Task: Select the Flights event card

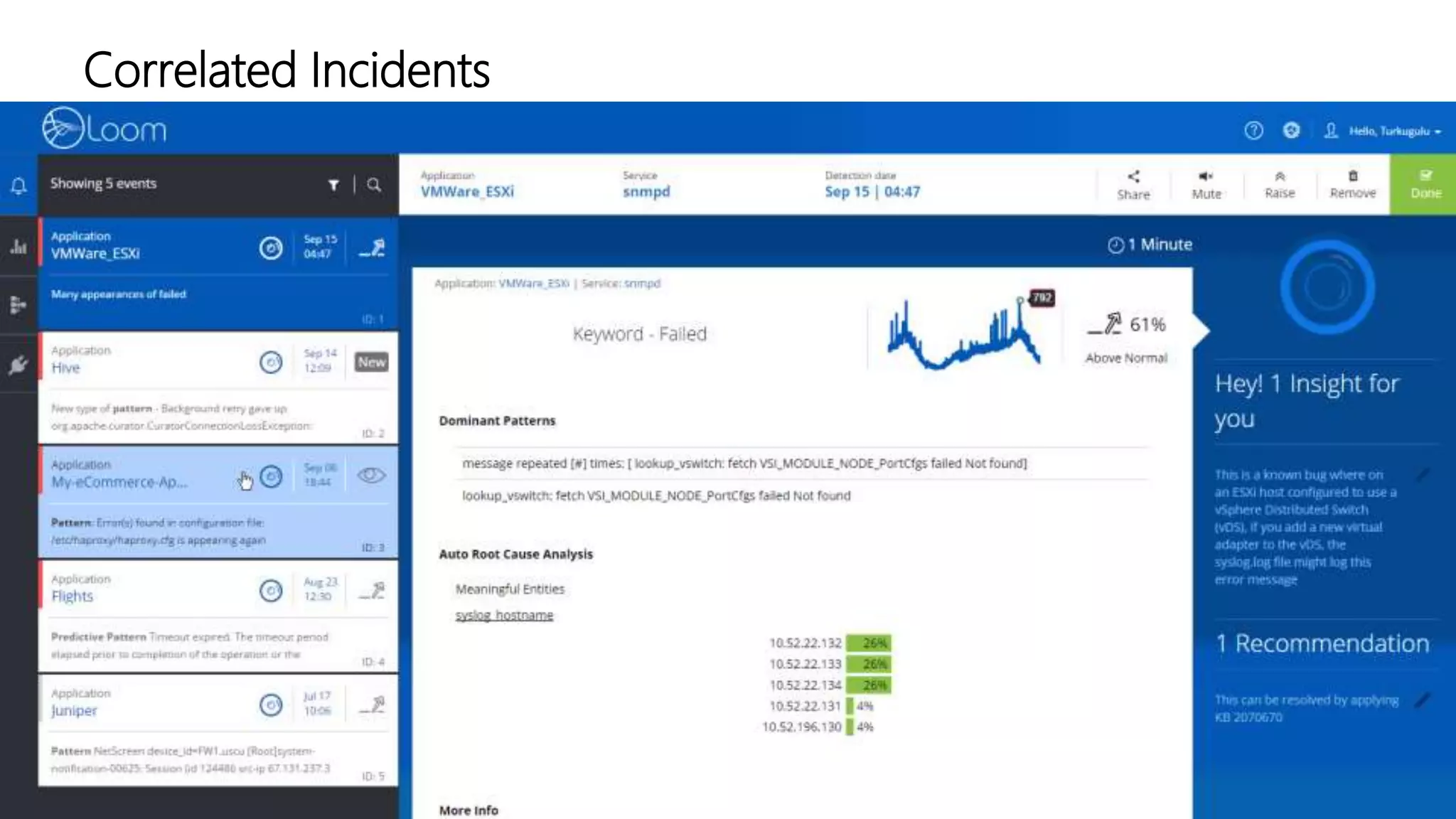Action: point(218,616)
